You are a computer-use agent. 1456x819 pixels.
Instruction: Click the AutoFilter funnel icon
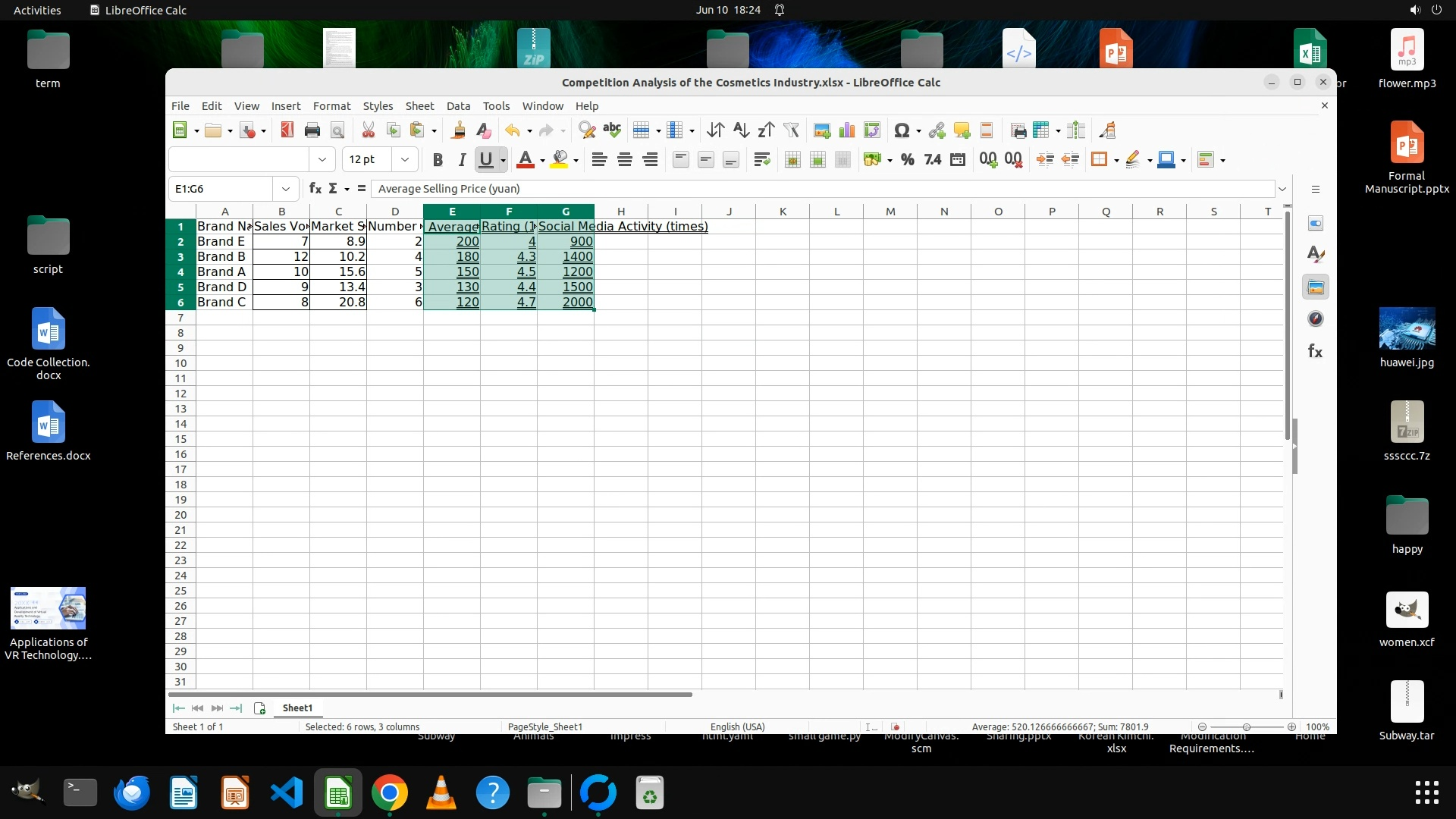point(791,130)
